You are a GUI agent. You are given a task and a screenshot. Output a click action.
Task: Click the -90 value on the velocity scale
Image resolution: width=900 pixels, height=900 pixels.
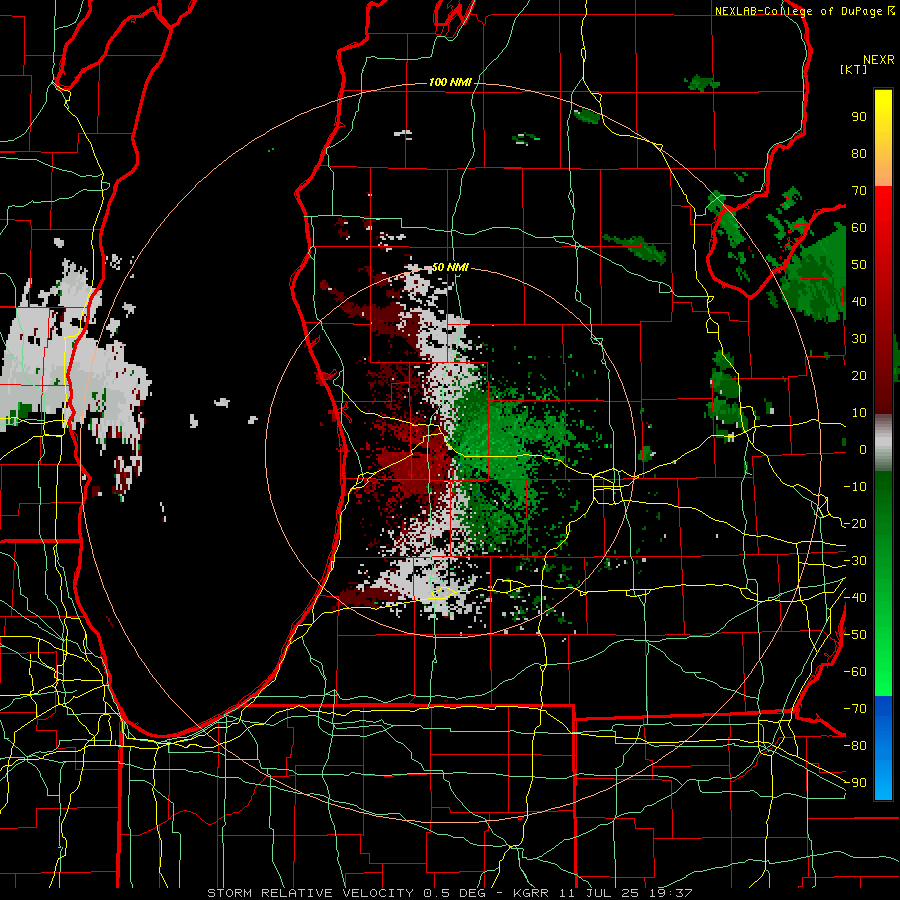click(x=855, y=783)
